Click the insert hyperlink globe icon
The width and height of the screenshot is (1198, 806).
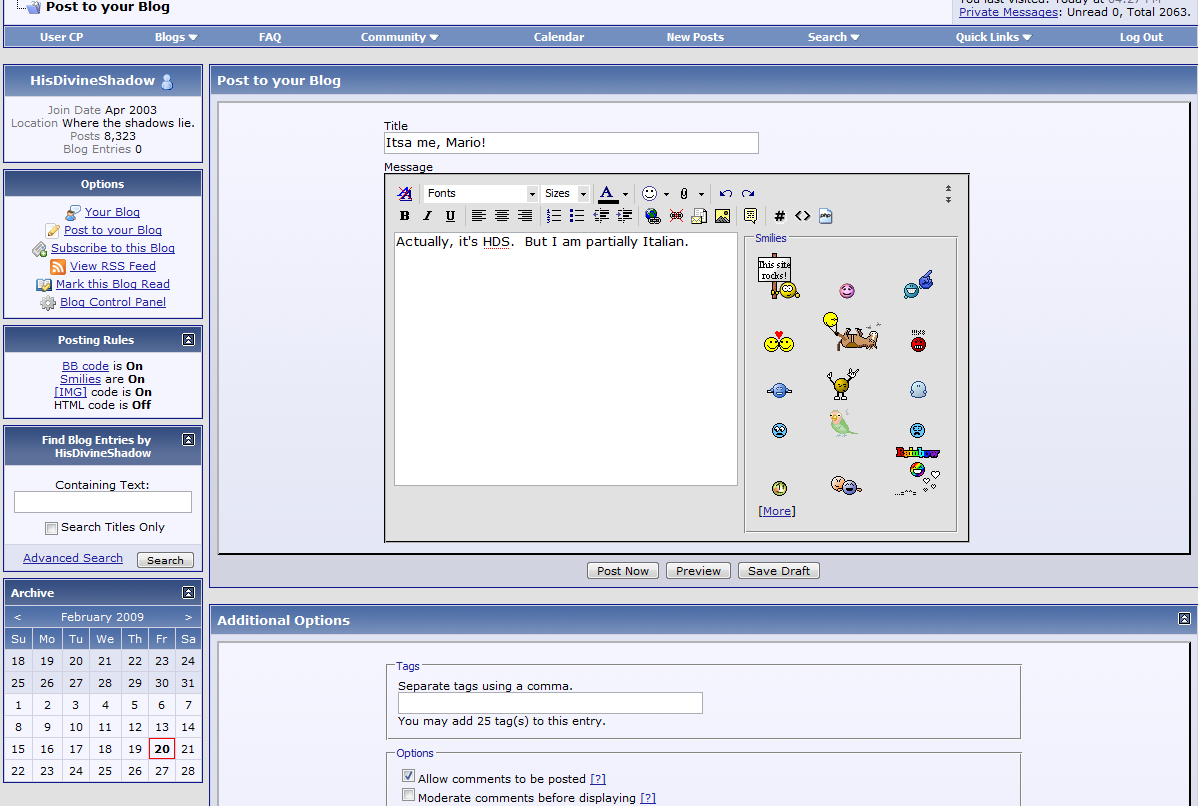(x=652, y=216)
